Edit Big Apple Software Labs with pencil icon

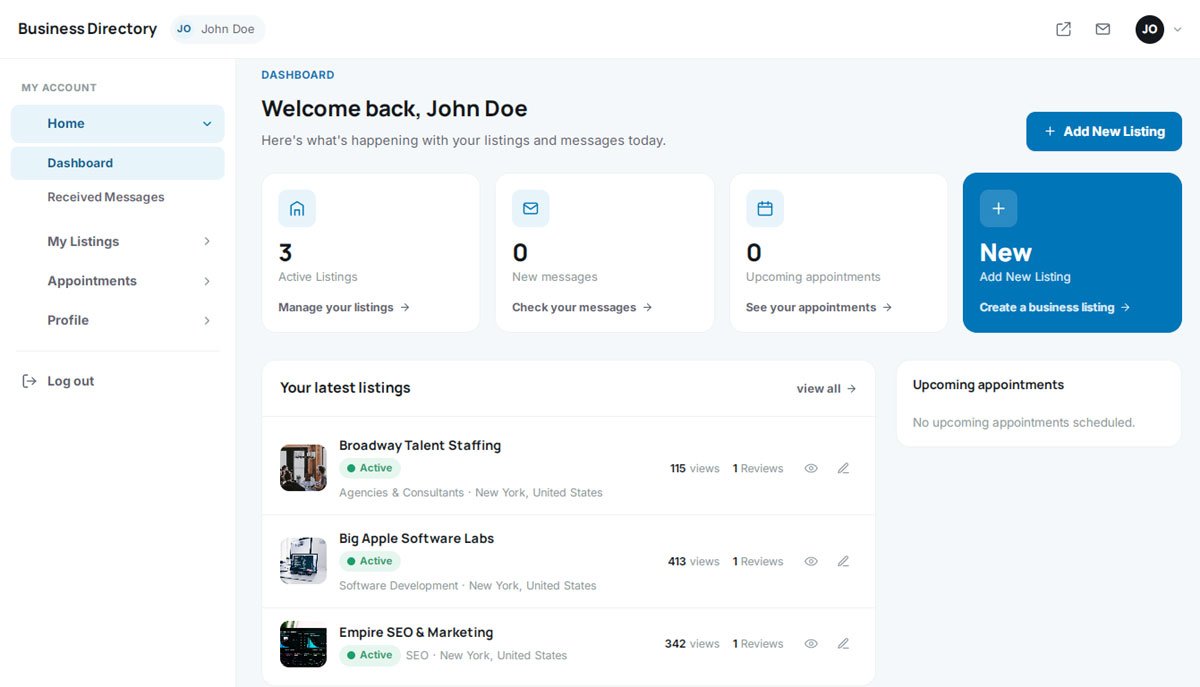point(843,561)
